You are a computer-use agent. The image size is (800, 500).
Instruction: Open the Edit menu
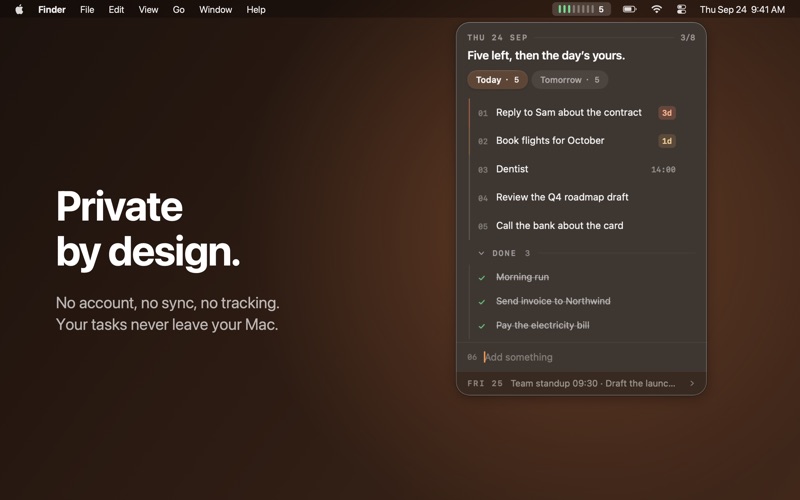click(x=116, y=9)
